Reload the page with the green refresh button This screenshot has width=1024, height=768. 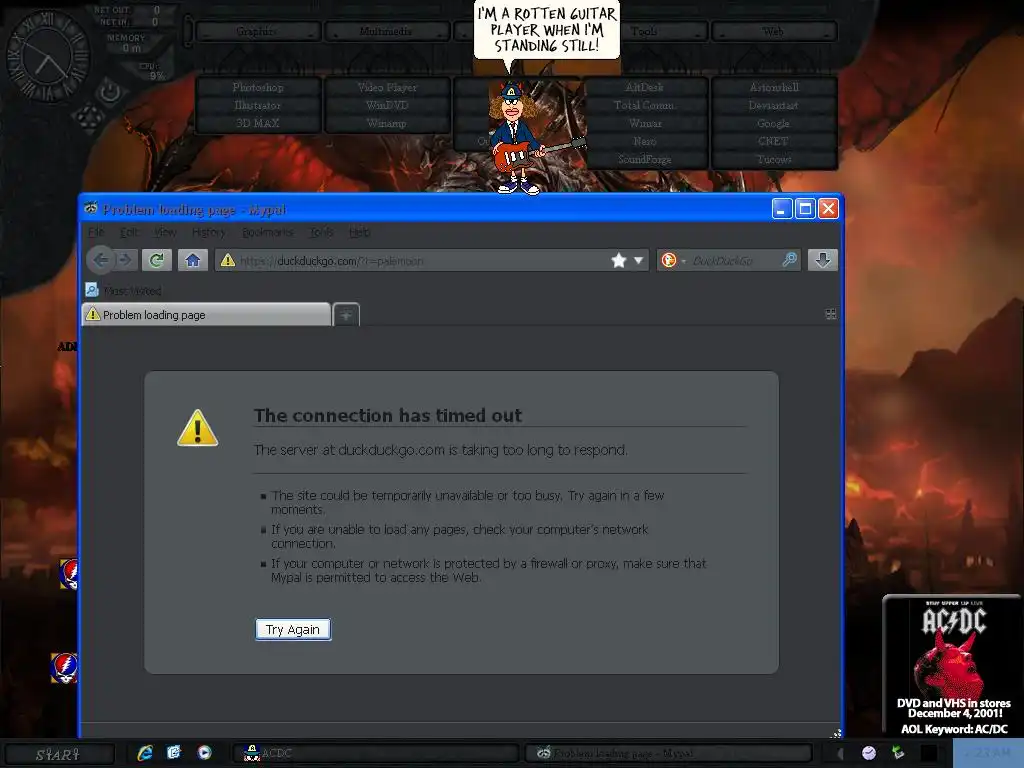pyautogui.click(x=157, y=260)
